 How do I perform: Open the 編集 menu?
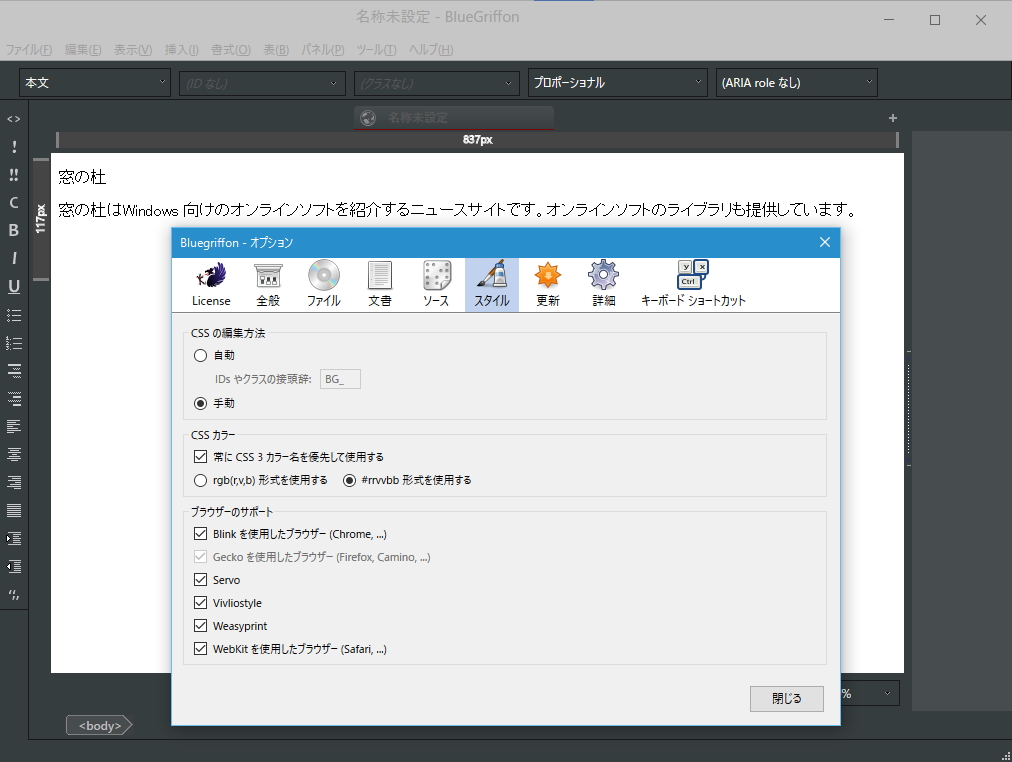[83, 50]
